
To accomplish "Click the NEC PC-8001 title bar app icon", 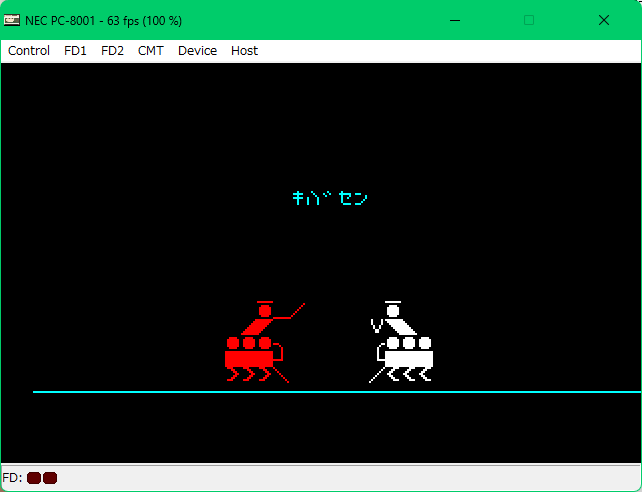I will click(11, 20).
